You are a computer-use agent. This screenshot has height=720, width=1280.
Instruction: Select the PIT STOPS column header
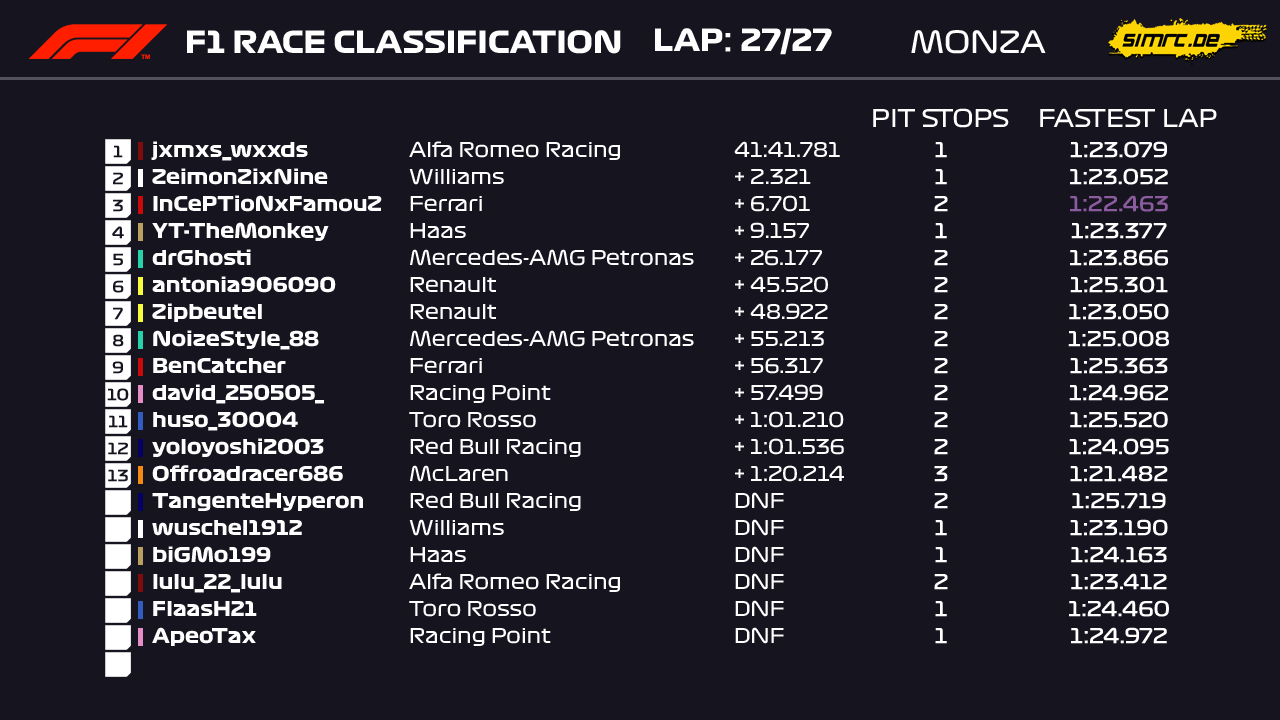(x=939, y=118)
